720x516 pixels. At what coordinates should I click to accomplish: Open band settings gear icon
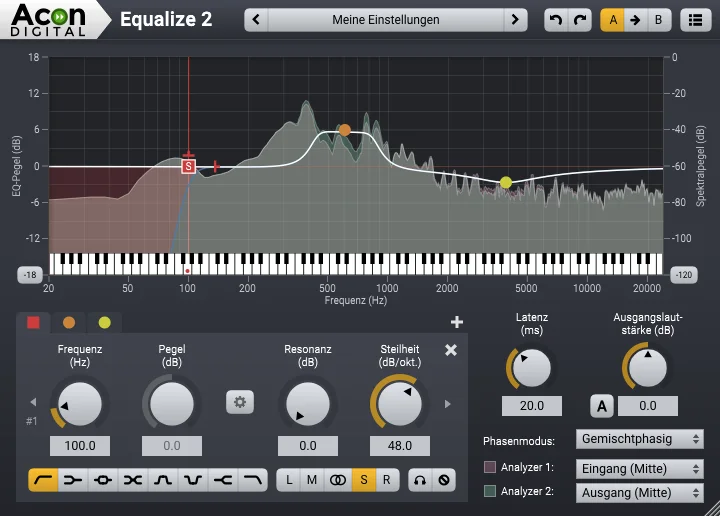click(240, 402)
